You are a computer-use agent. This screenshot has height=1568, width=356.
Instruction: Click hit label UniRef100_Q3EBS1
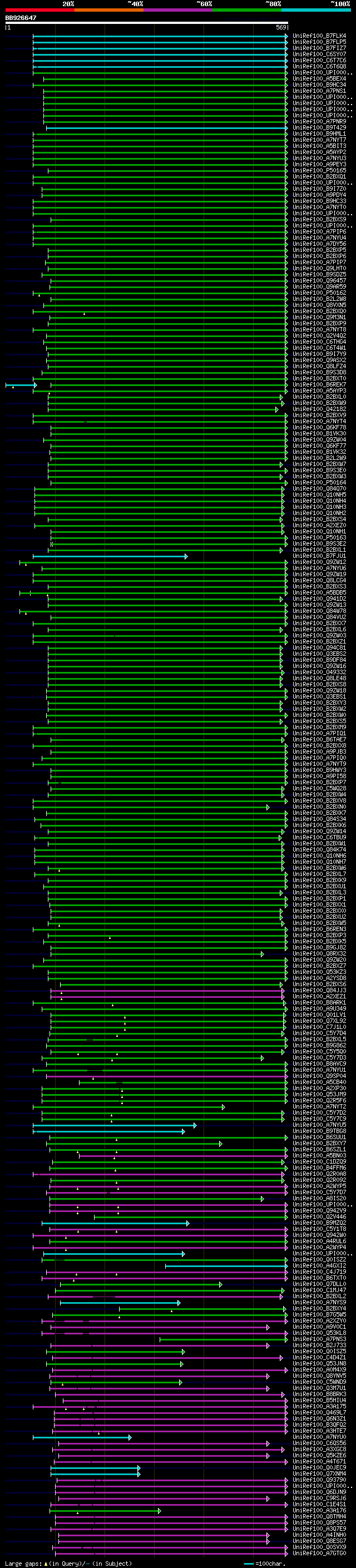[319, 697]
